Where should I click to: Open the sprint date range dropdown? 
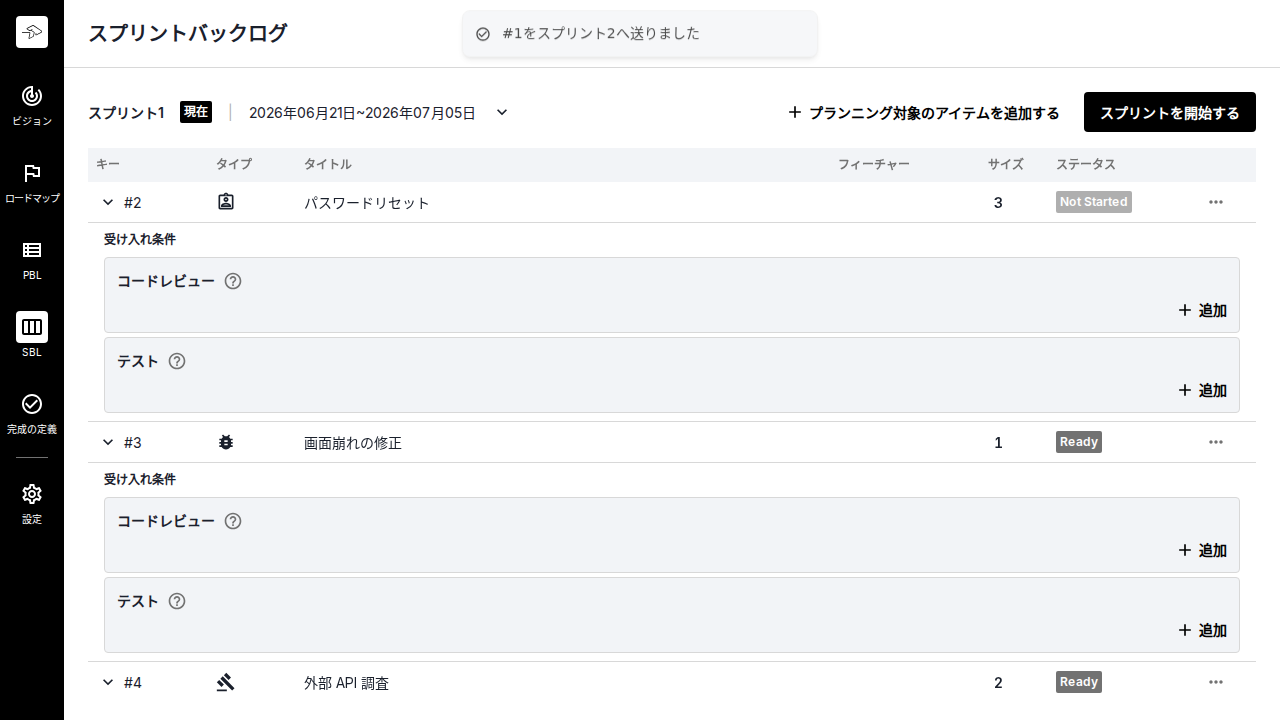502,112
